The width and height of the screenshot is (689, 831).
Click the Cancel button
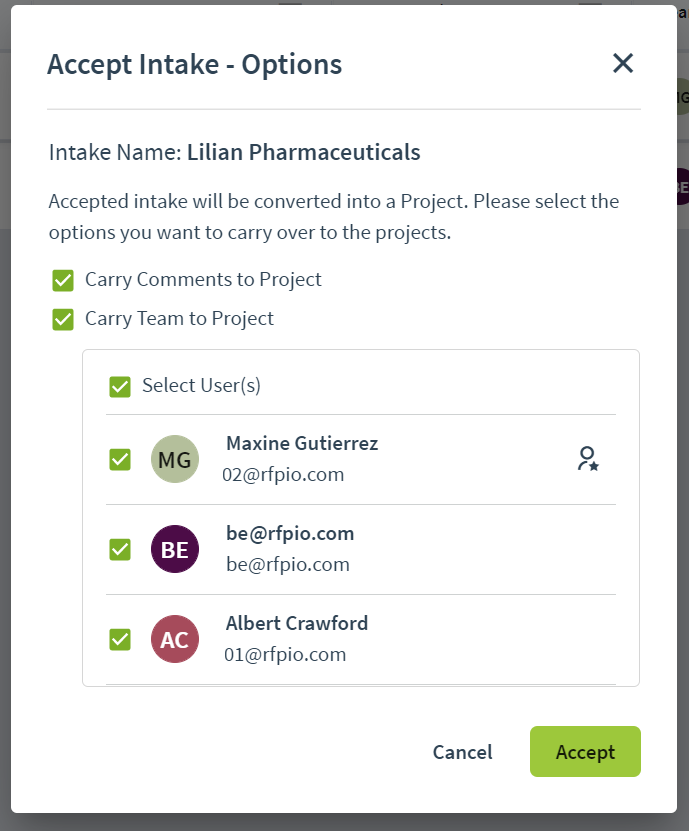(462, 752)
